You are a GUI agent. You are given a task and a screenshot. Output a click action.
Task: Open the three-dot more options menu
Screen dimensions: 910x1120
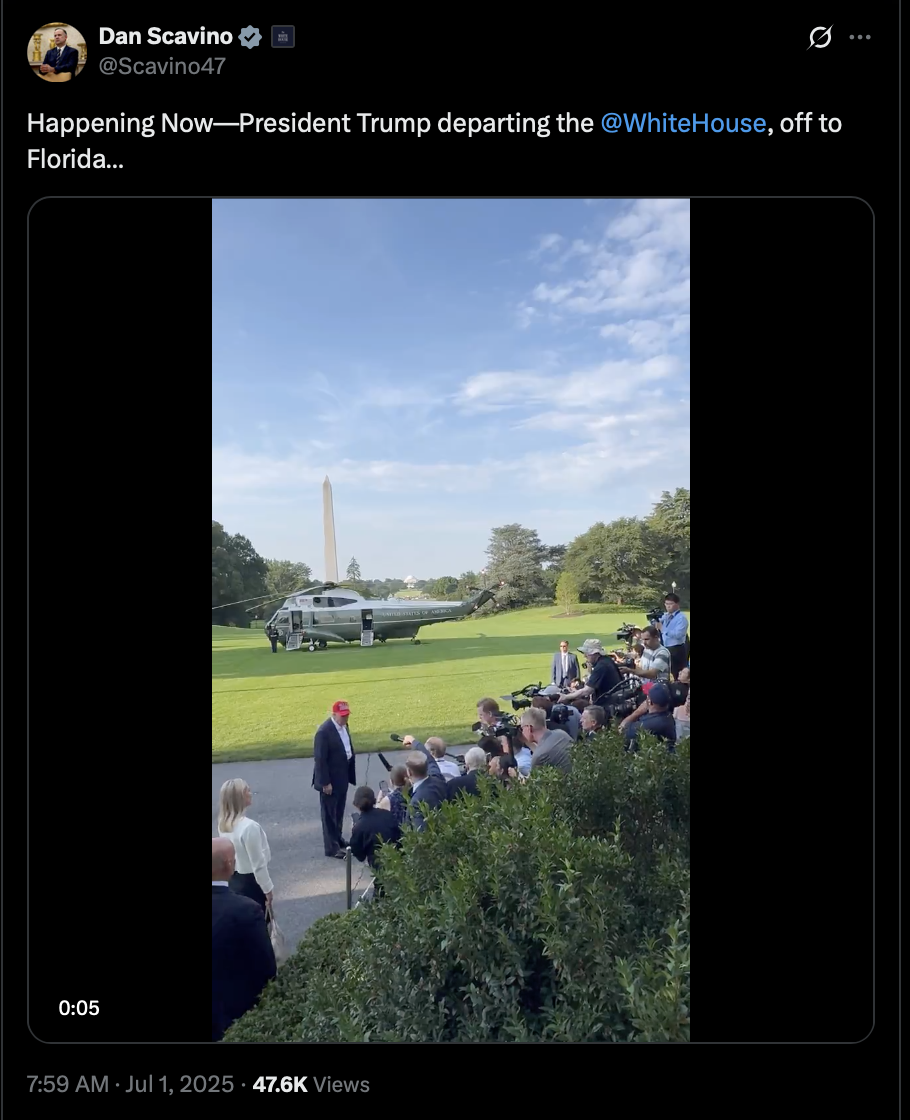coord(860,37)
